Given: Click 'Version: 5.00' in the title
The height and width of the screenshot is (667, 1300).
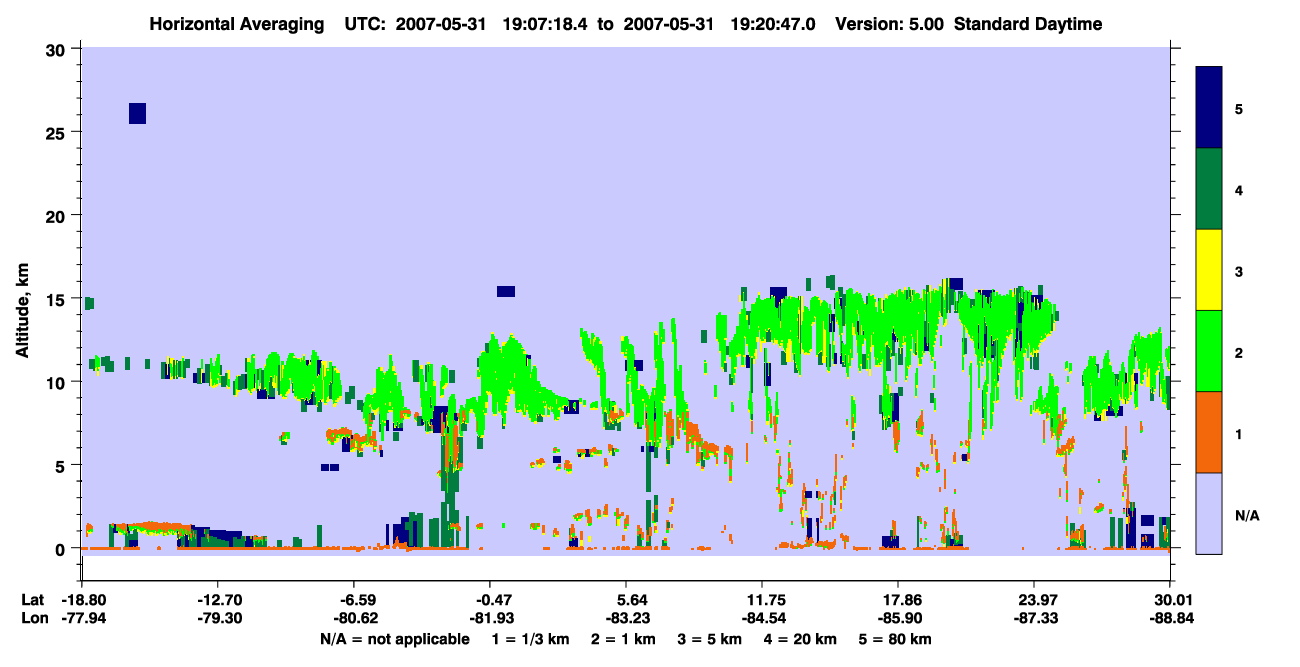Looking at the screenshot, I should tap(891, 24).
